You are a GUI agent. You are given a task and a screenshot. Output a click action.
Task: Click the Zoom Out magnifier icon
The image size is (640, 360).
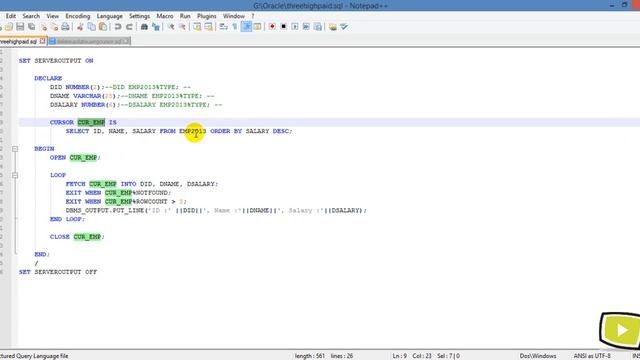click(x=182, y=27)
